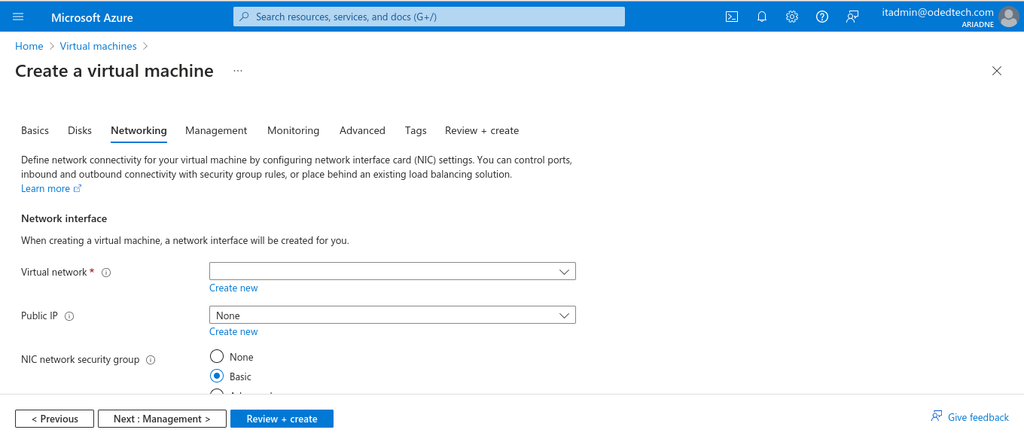Click the itadmin@odedtech.com account name
1024x445 pixels.
click(937, 12)
